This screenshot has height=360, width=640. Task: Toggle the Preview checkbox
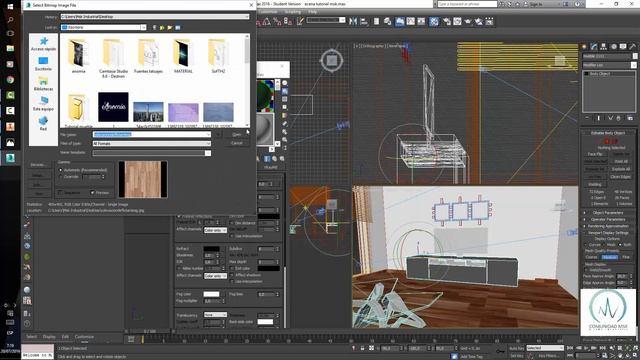(92, 192)
